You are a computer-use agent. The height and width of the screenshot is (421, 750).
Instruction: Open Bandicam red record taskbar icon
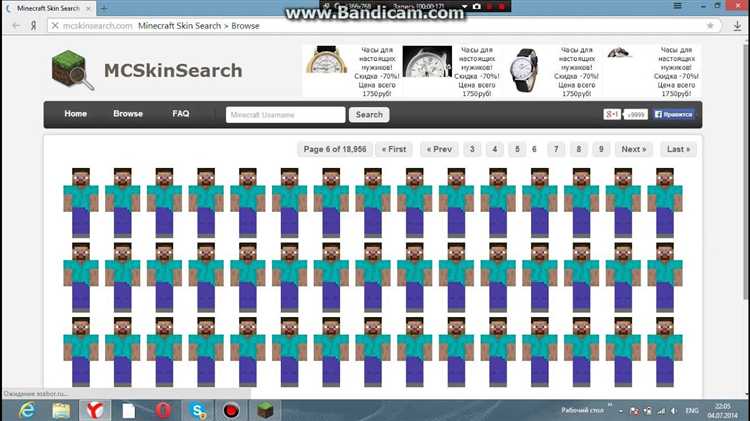tap(232, 410)
